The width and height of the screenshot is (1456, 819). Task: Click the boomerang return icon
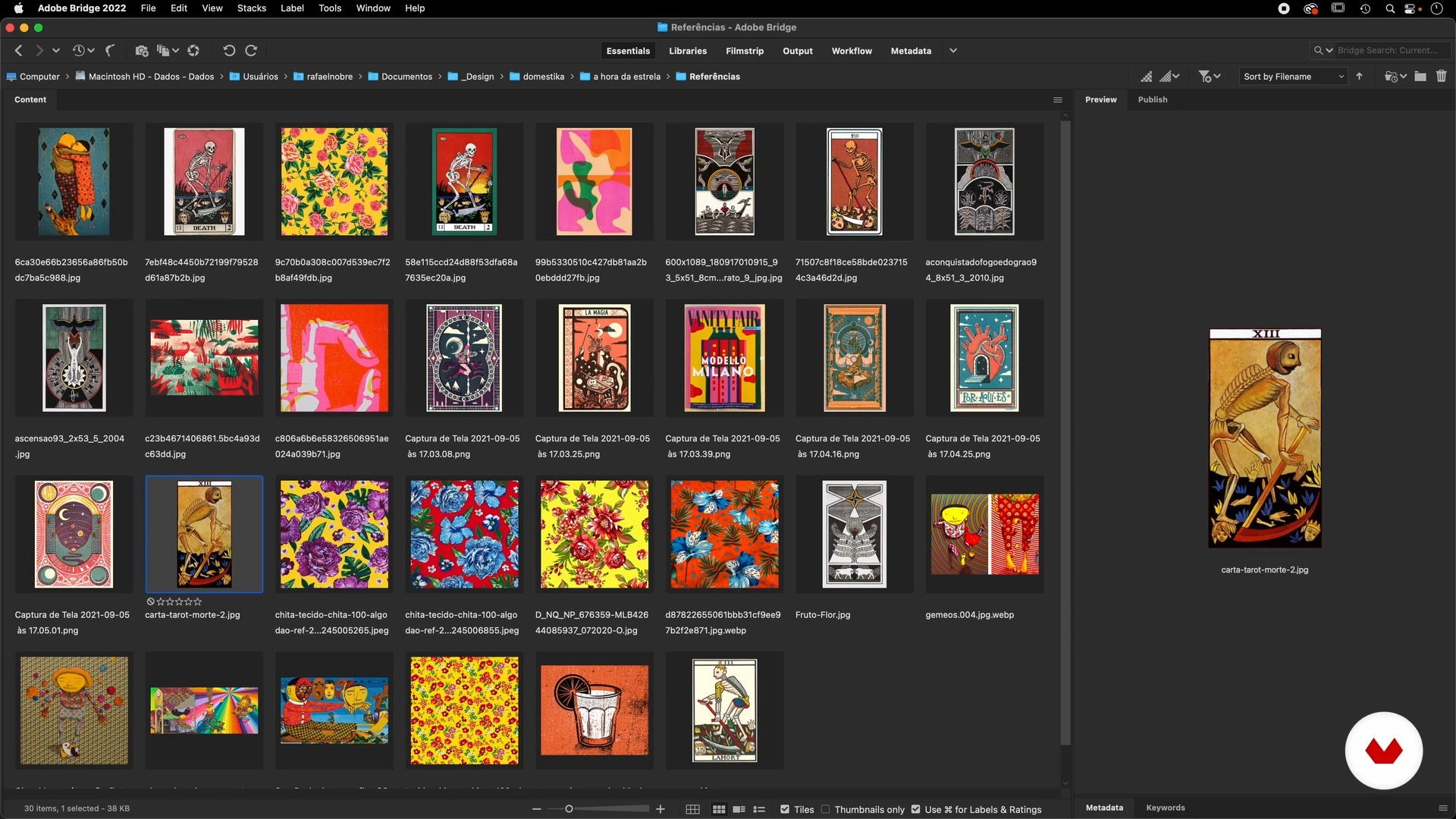[x=111, y=50]
